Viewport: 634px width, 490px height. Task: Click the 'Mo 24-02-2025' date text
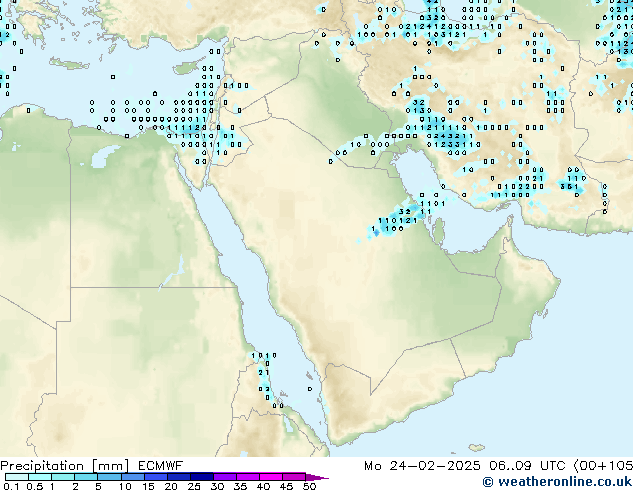point(422,466)
